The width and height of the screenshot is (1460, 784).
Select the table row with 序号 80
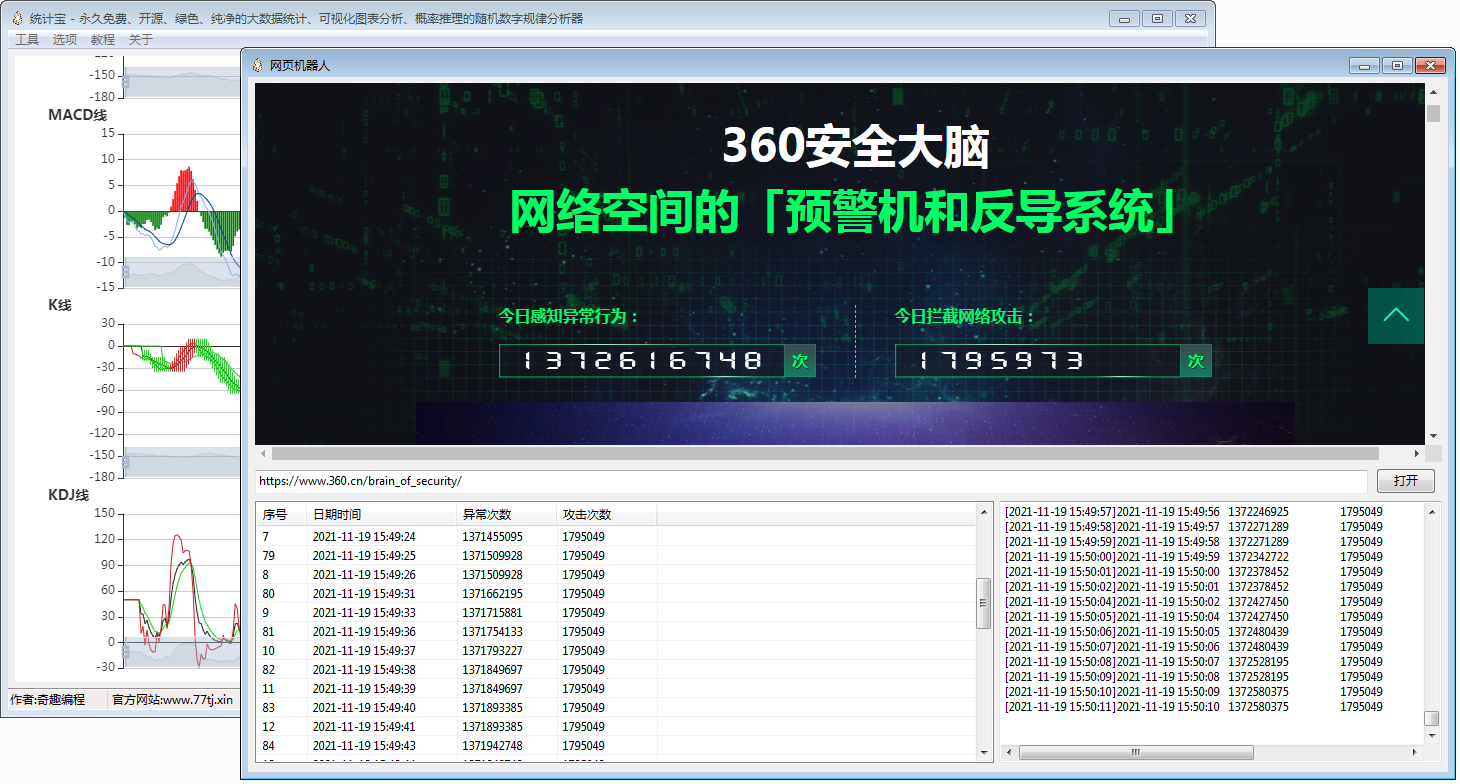tap(615, 594)
